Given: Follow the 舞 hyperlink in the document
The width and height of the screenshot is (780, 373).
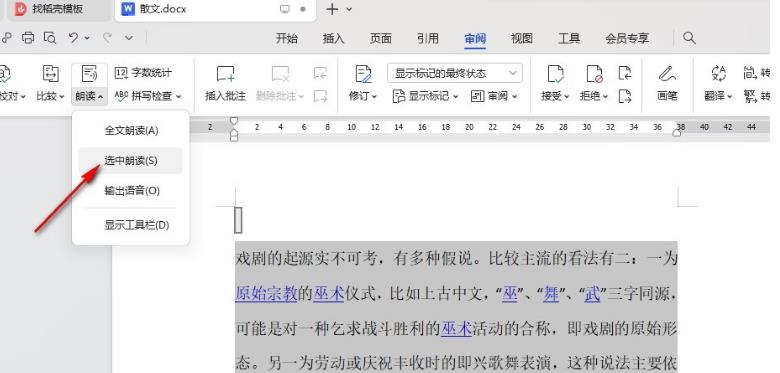Looking at the screenshot, I should pyautogui.click(x=551, y=294).
